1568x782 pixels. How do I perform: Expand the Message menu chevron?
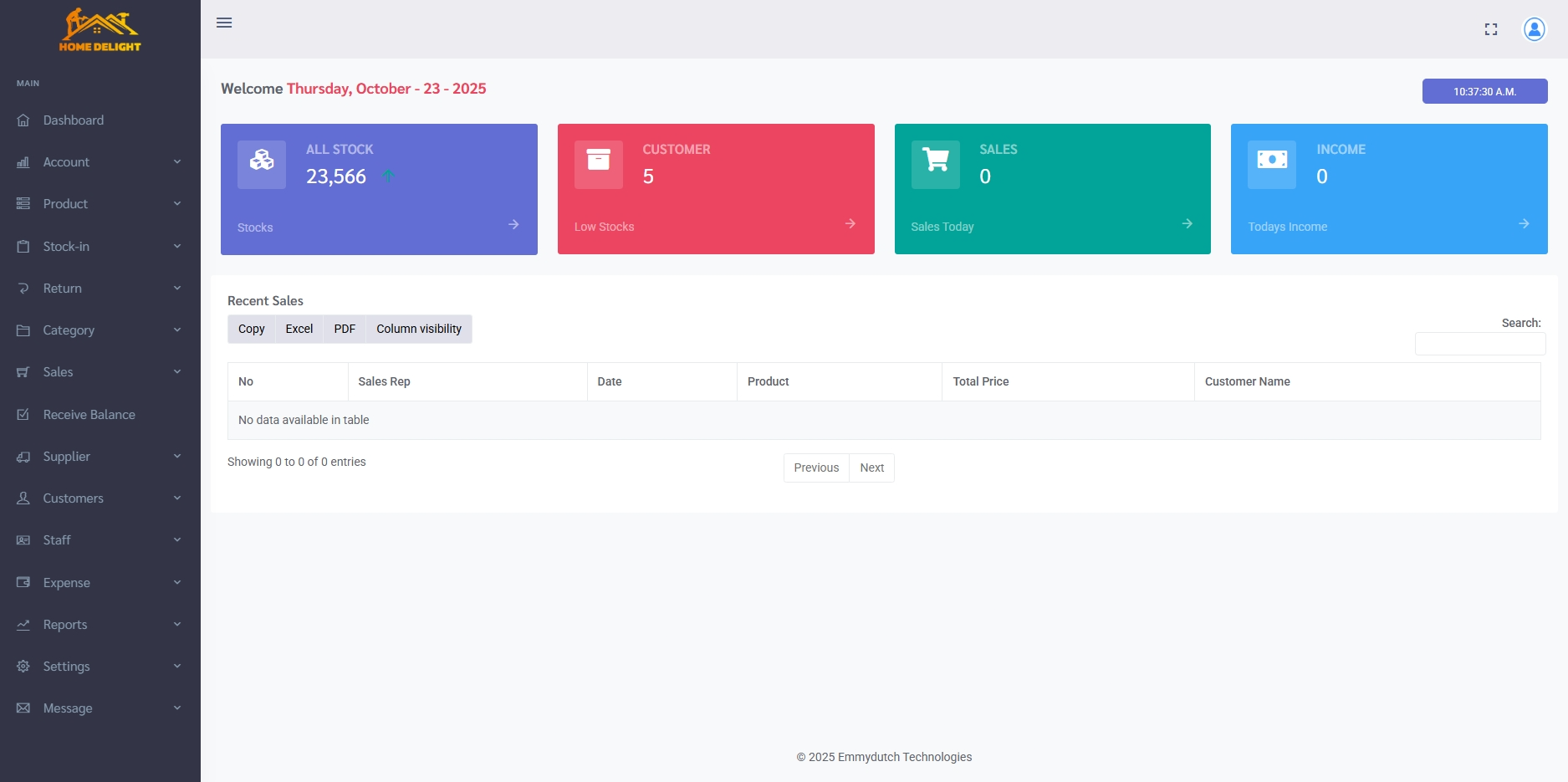[x=177, y=708]
